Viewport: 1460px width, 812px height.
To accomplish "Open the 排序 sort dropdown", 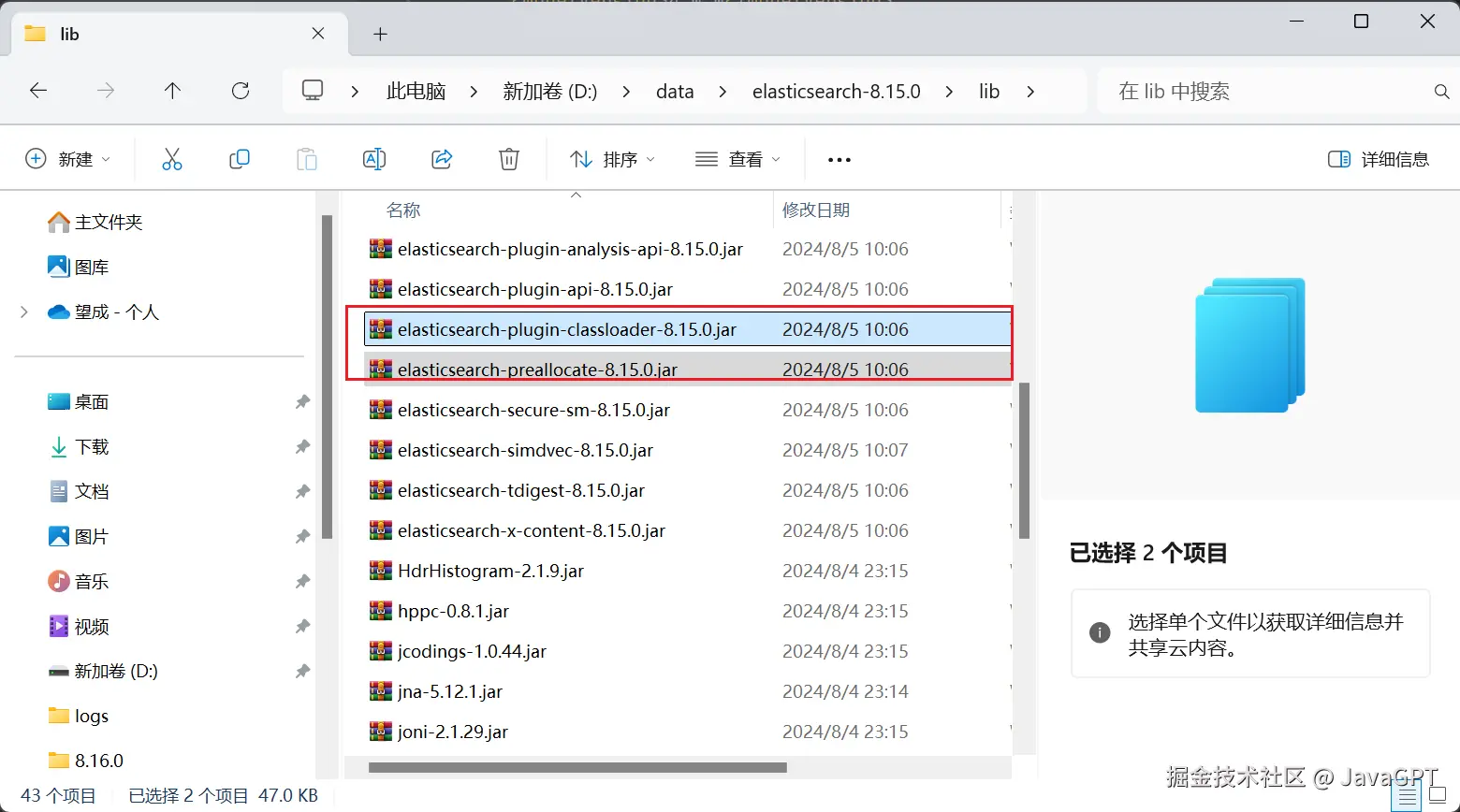I will click(613, 159).
